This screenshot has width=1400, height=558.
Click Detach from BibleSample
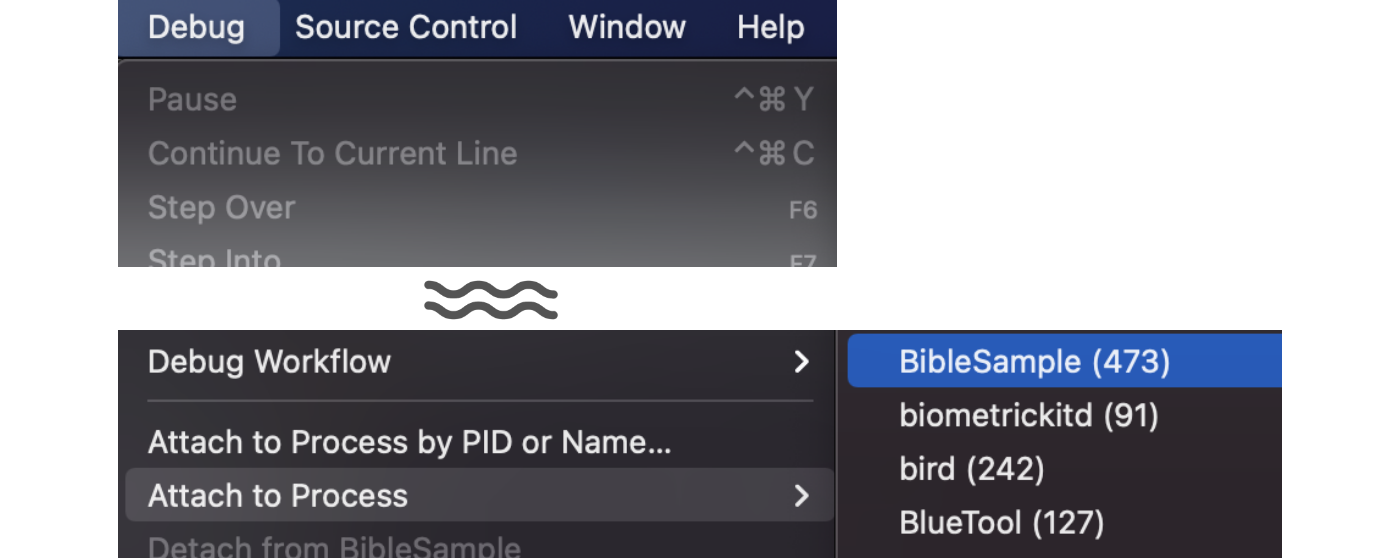pyautogui.click(x=334, y=548)
